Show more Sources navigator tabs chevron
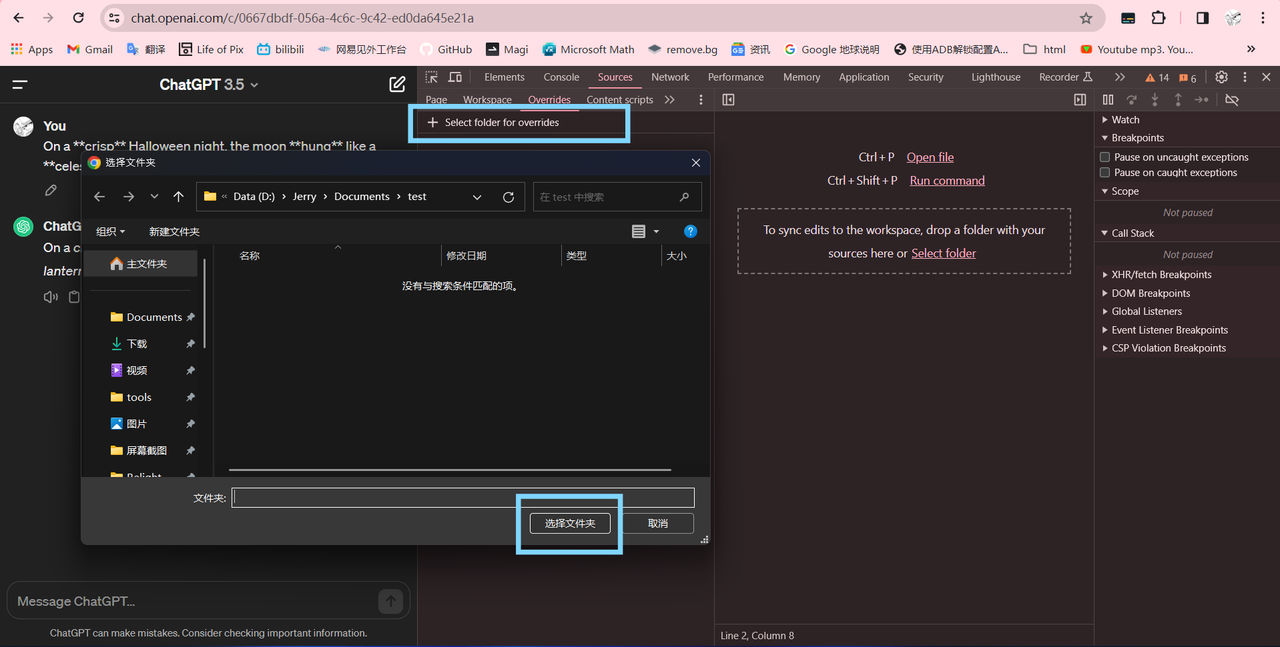1280x647 pixels. coord(669,100)
